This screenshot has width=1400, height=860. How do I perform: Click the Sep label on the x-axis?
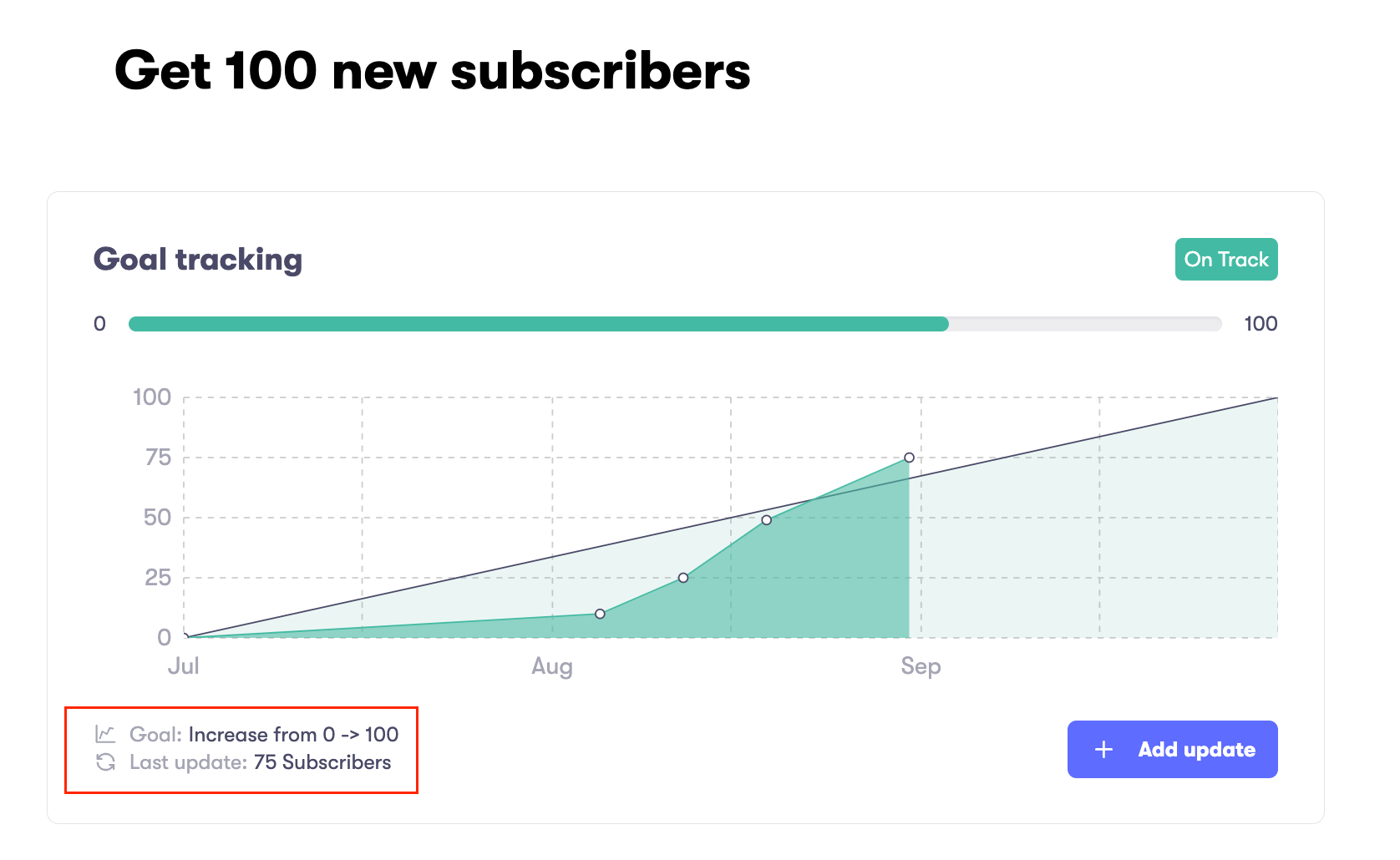coord(921,666)
